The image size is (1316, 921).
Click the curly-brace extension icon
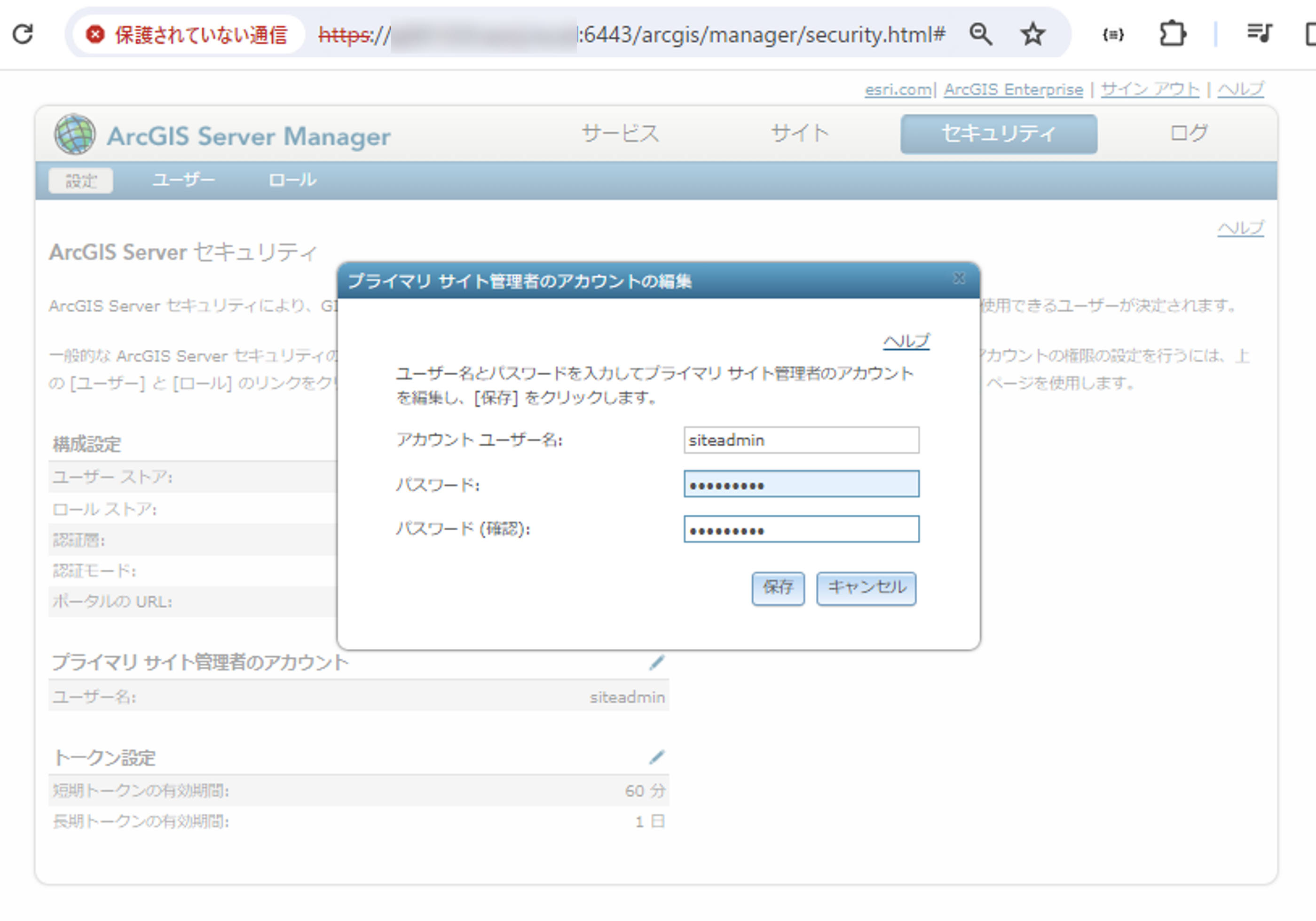coord(1112,35)
